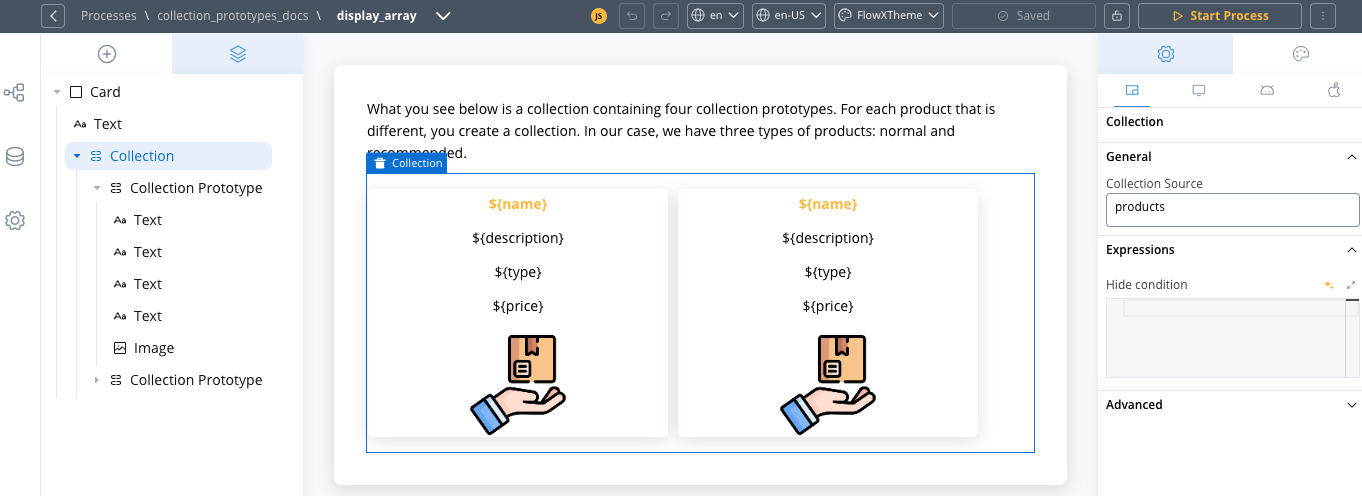Viewport: 1362px width, 496px height.
Task: Click into the Hide condition code editor
Action: point(1232,338)
